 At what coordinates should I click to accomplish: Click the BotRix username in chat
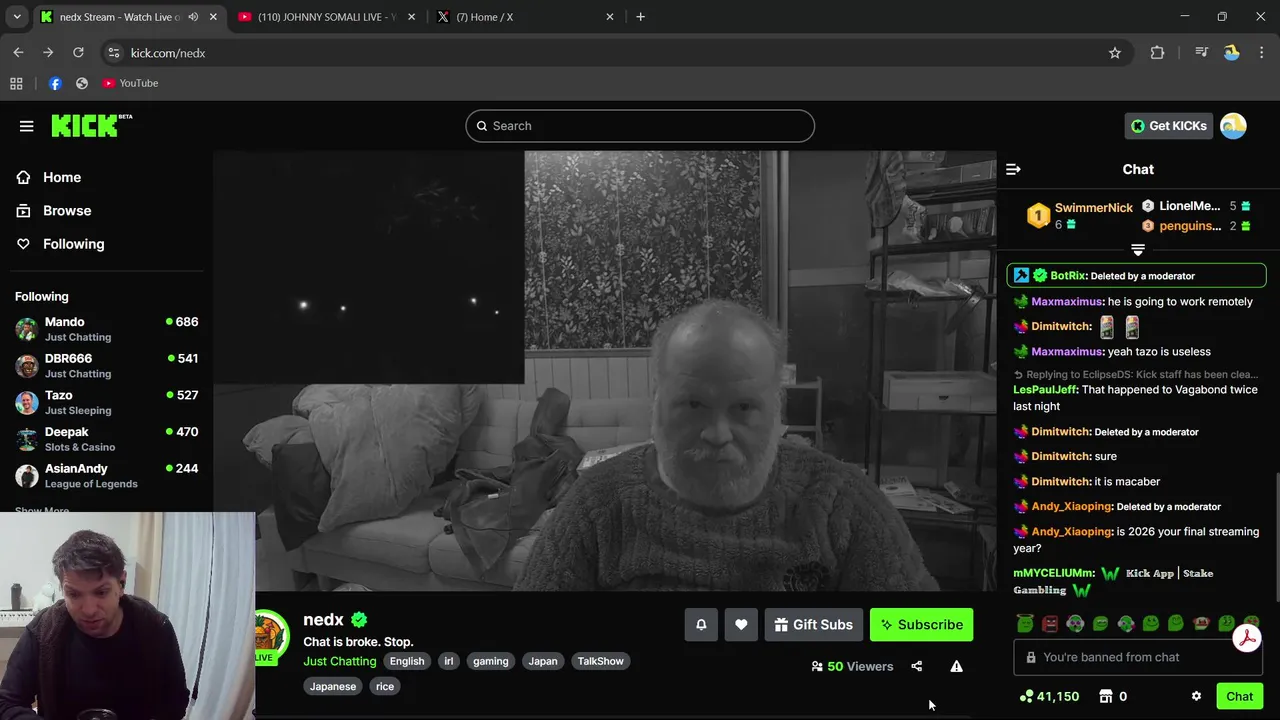pyautogui.click(x=1068, y=276)
